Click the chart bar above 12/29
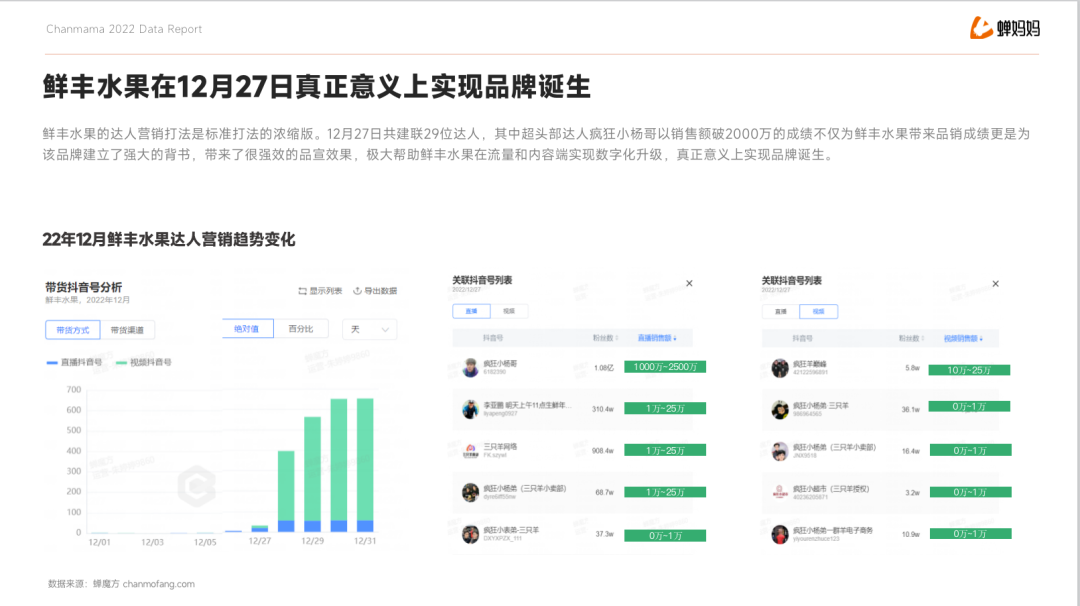1080x606 pixels. click(313, 474)
